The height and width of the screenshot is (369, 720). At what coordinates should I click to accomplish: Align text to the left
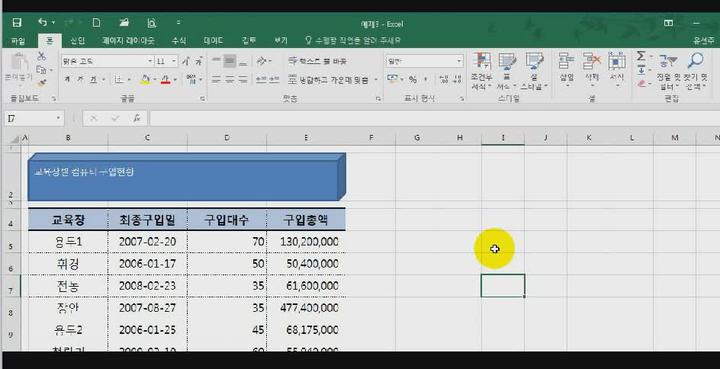tap(216, 80)
